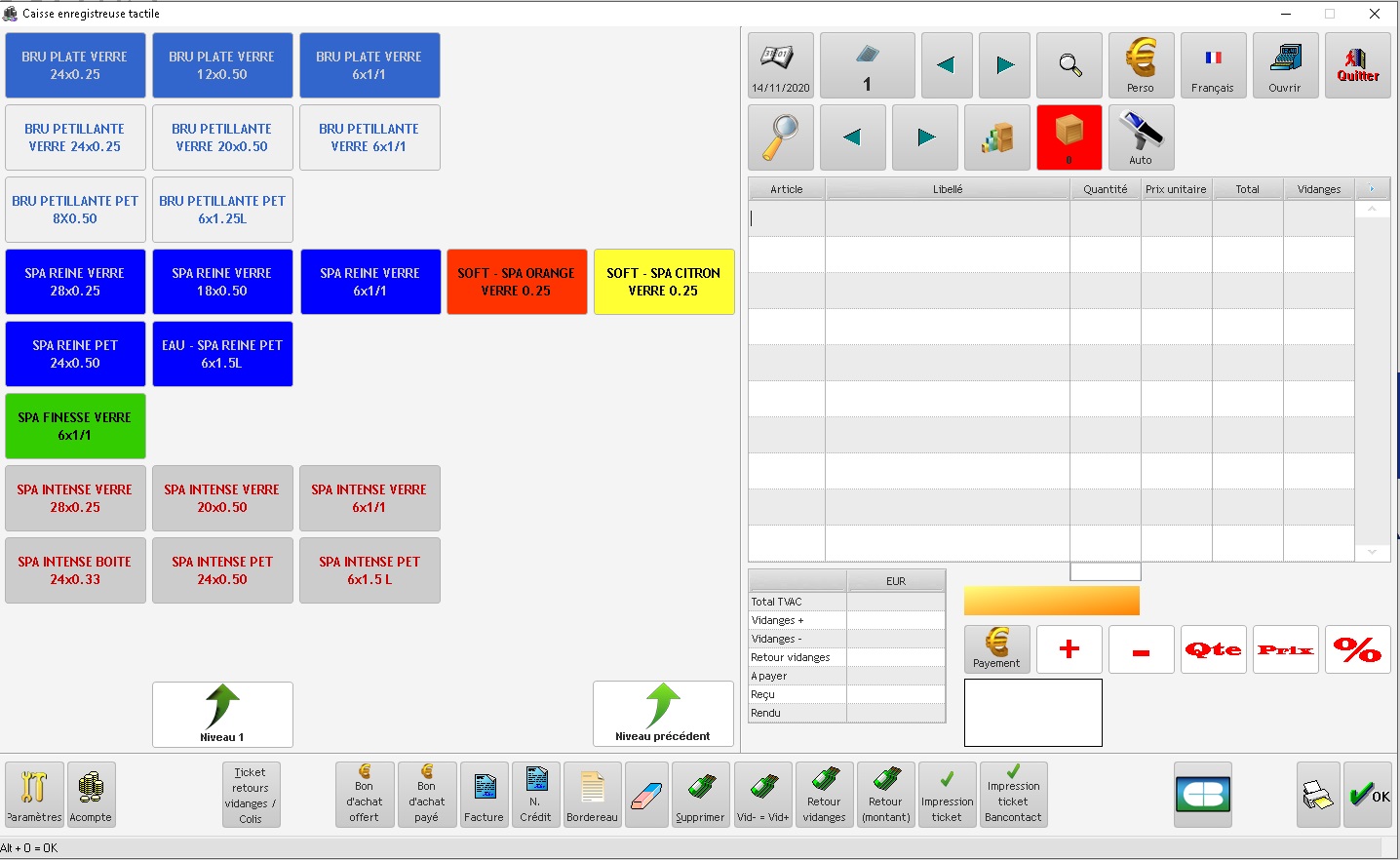Click Retour (montant)

tap(886, 795)
